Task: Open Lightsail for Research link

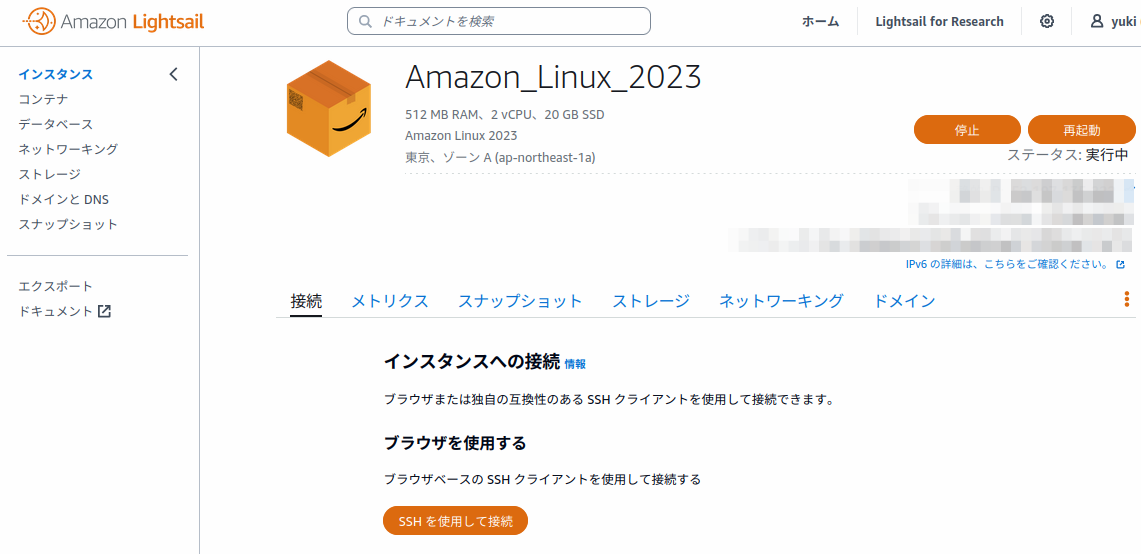Action: point(939,21)
